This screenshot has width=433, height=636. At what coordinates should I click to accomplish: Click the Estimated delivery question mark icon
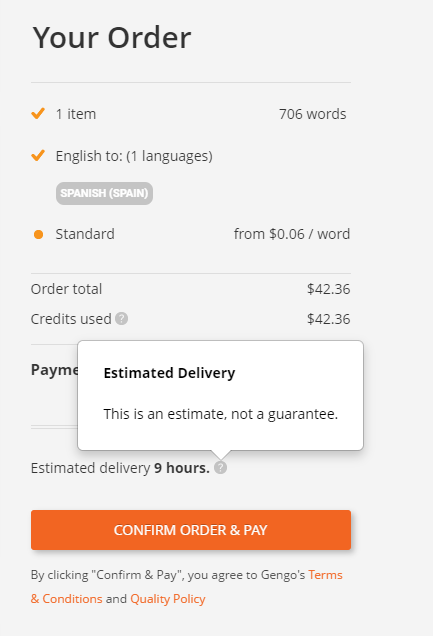point(221,468)
